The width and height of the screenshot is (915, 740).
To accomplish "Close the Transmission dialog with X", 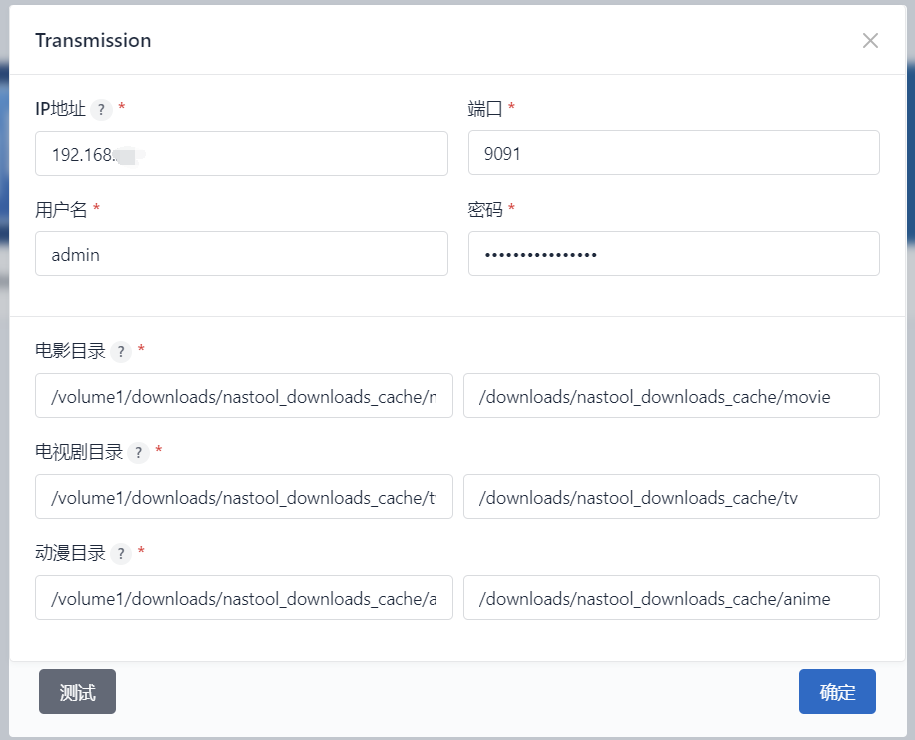I will tap(870, 40).
